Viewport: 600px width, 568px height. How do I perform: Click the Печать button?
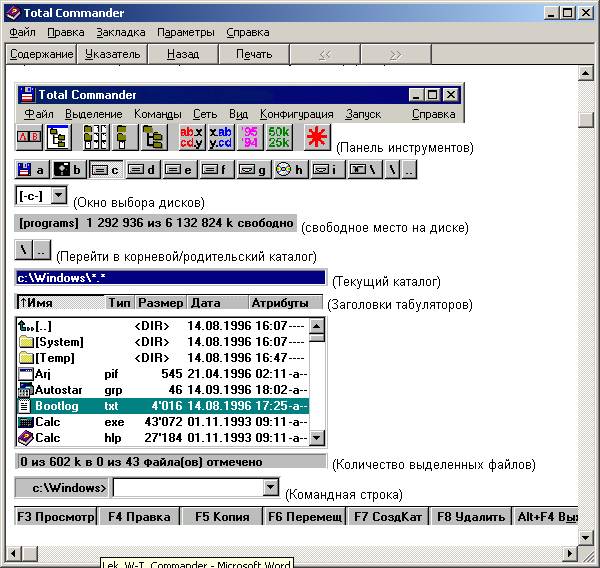click(254, 54)
